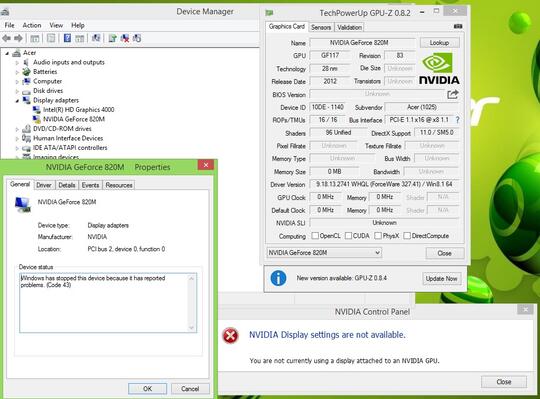
Task: Open the File menu in Device Manager
Action: point(9,25)
